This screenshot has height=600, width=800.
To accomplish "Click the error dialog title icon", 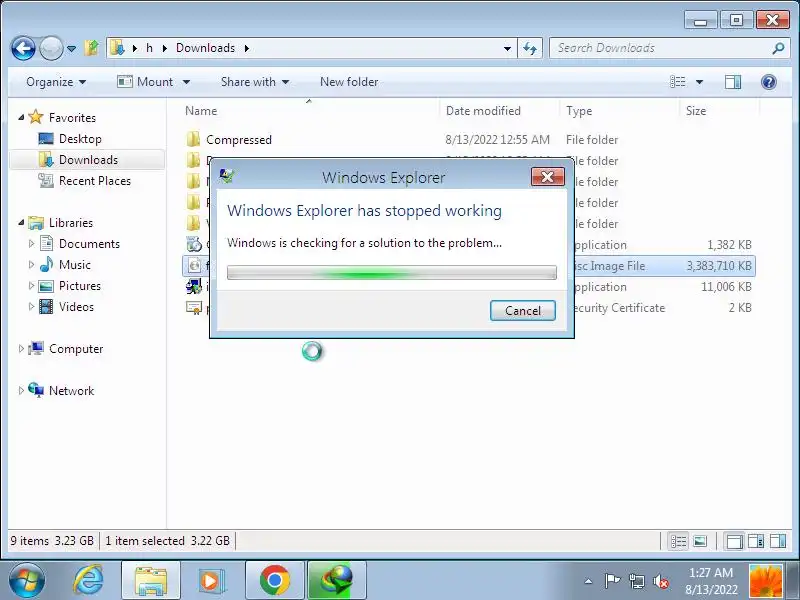I will [x=227, y=176].
